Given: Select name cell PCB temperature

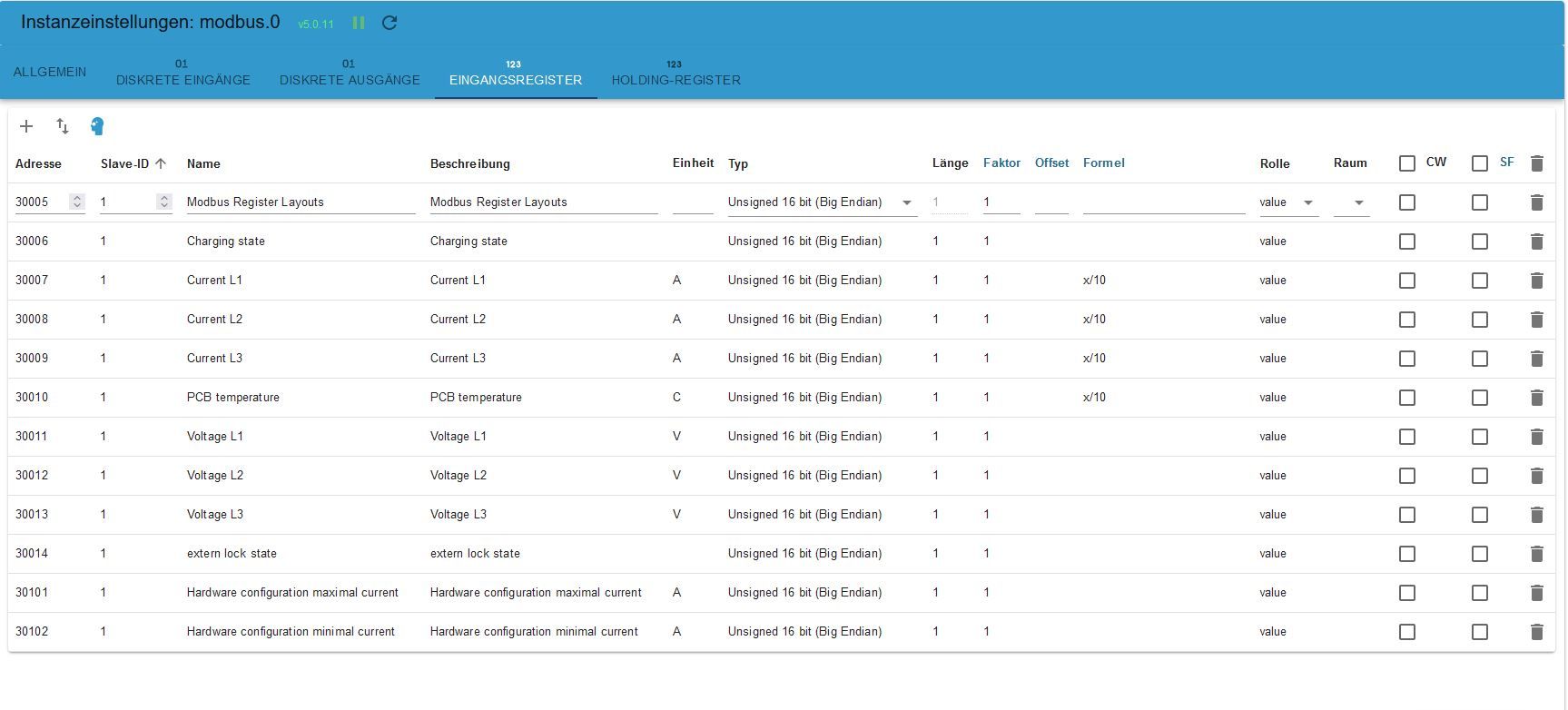Looking at the screenshot, I should (x=233, y=398).
